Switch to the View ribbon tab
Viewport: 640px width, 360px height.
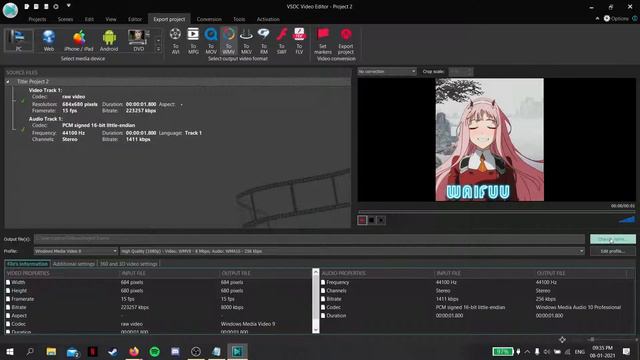tap(111, 19)
